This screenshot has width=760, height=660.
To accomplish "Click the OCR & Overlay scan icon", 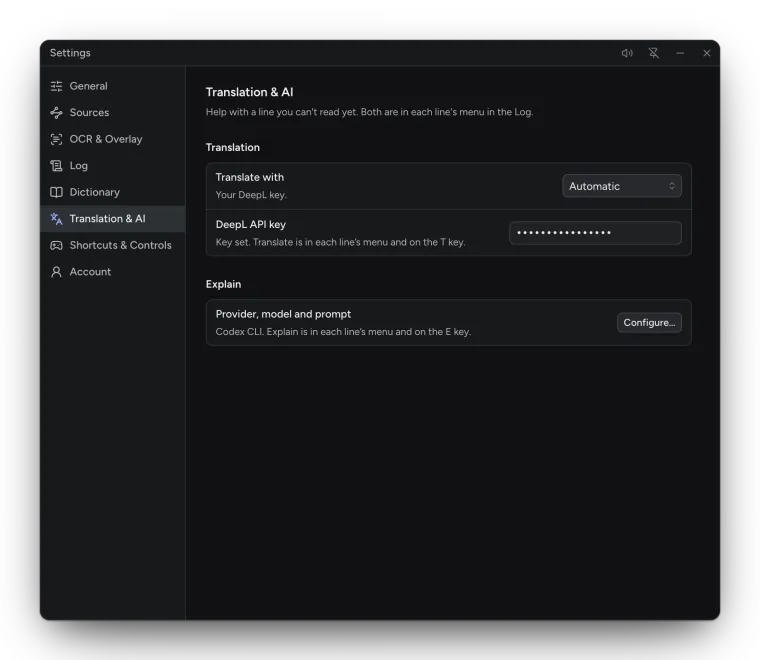I will pyautogui.click(x=56, y=140).
